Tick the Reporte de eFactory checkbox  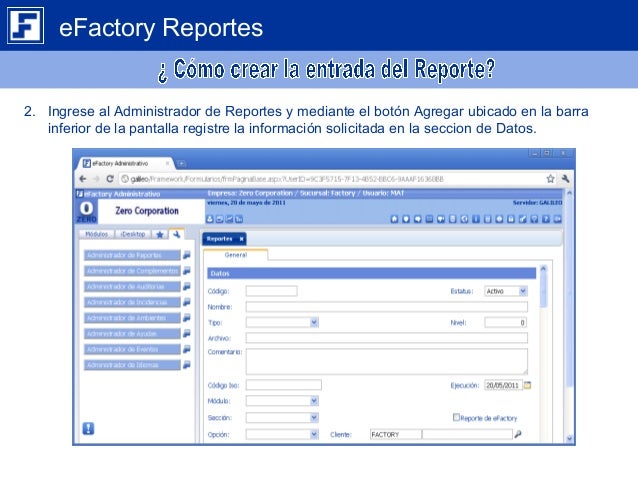[x=456, y=417]
